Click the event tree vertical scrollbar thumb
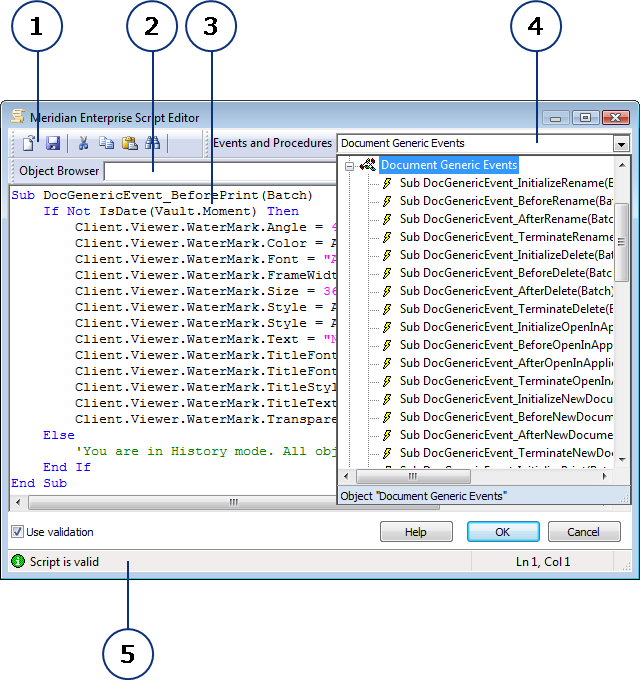Viewport: 640px width, 680px height. click(622, 242)
